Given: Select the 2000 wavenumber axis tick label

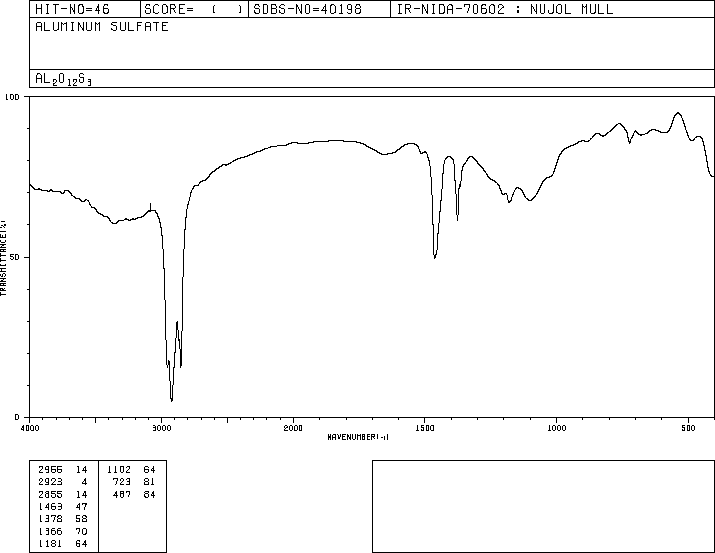Looking at the screenshot, I should click(293, 428).
